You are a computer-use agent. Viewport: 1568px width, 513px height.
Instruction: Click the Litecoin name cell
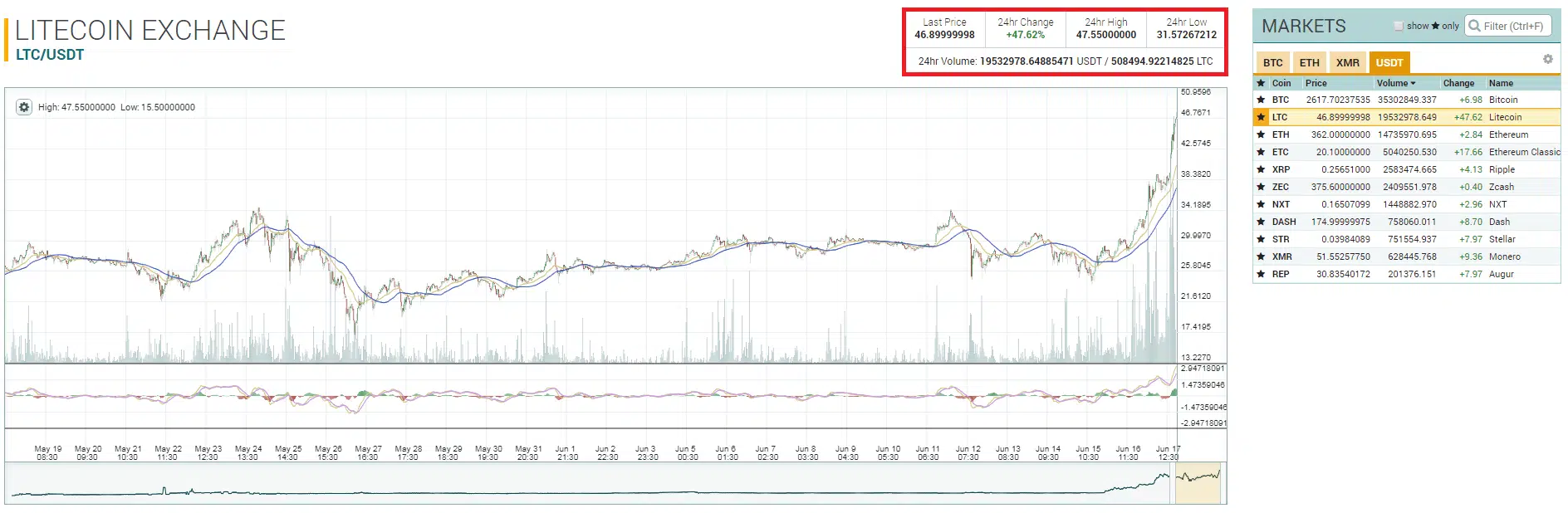[1505, 117]
